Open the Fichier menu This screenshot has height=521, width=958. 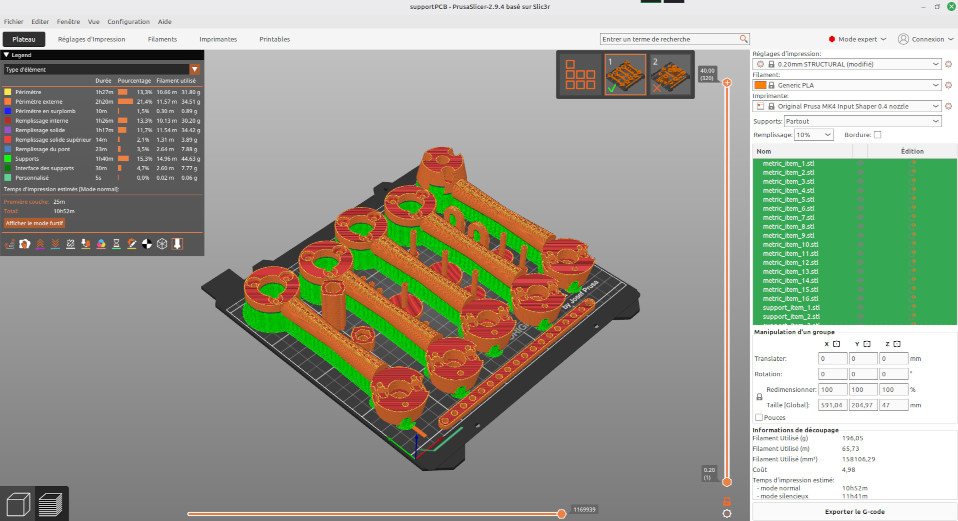(13, 21)
